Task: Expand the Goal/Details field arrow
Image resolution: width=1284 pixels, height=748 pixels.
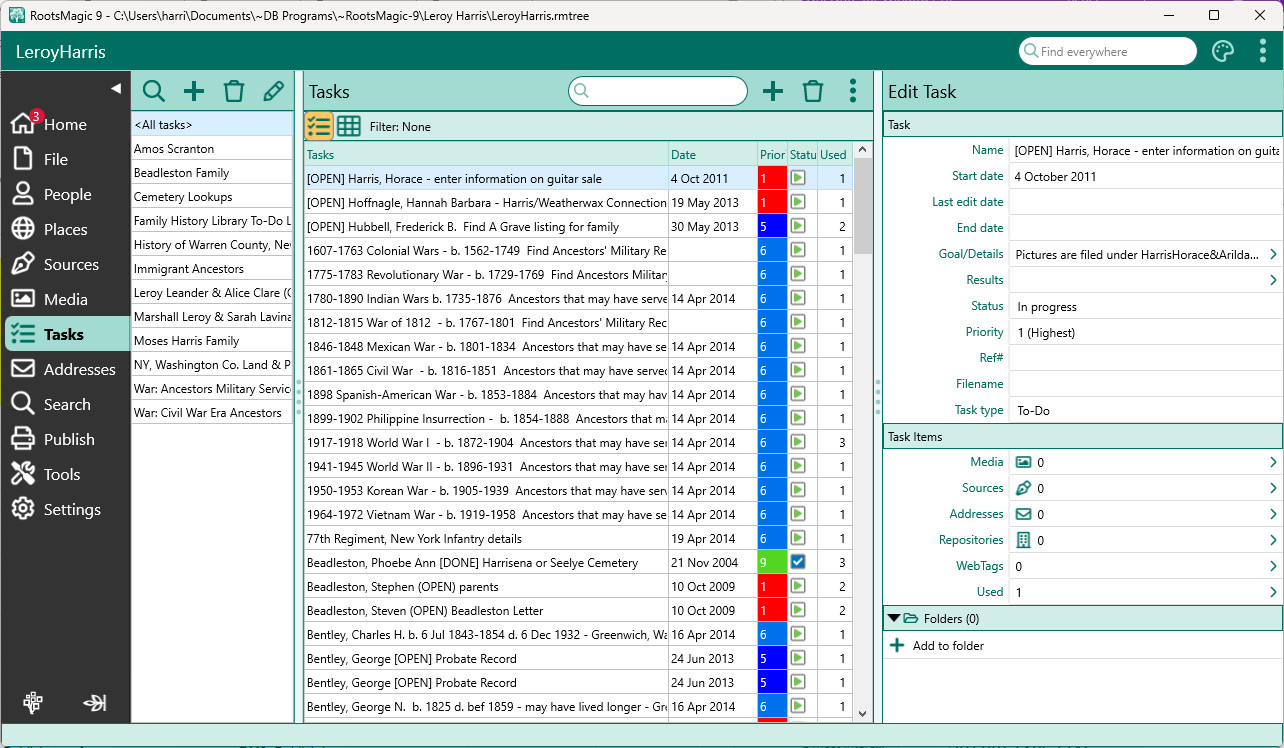Action: (x=1272, y=255)
